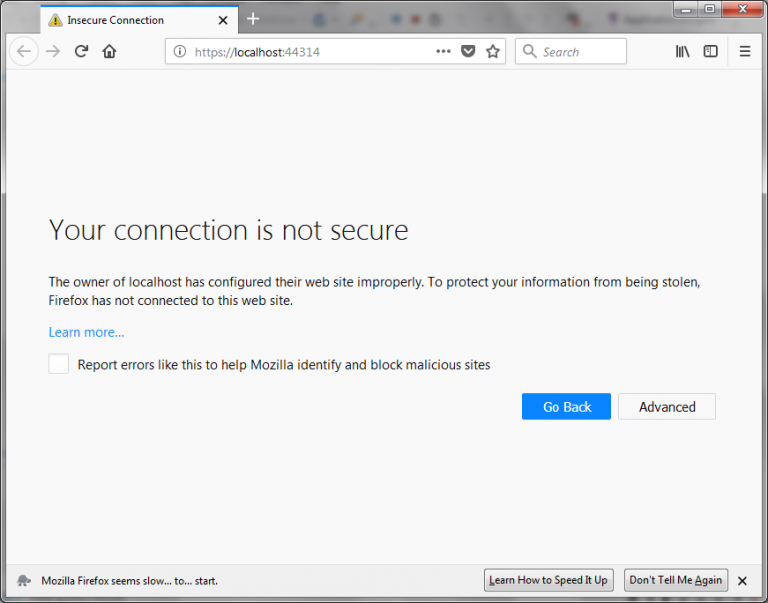Click Learn How to Speed It Up
Image resolution: width=768 pixels, height=603 pixels.
click(x=548, y=580)
